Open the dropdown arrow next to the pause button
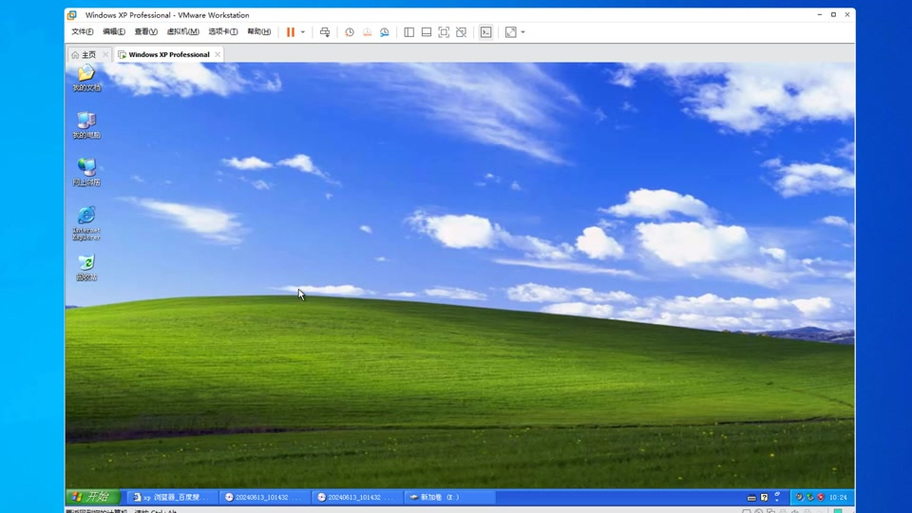Screen dimensions: 912x513 click(302, 32)
